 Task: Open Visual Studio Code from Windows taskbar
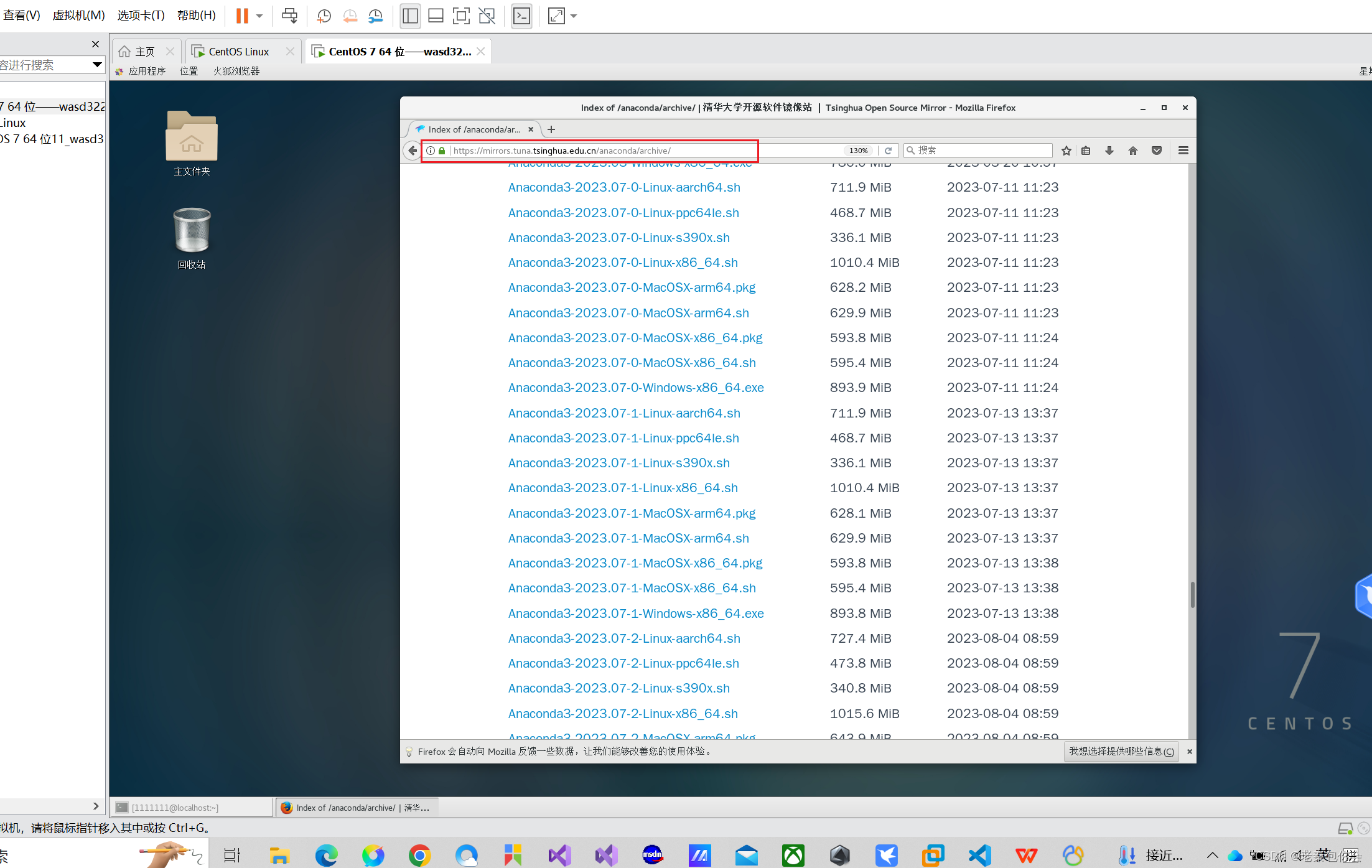point(979,856)
